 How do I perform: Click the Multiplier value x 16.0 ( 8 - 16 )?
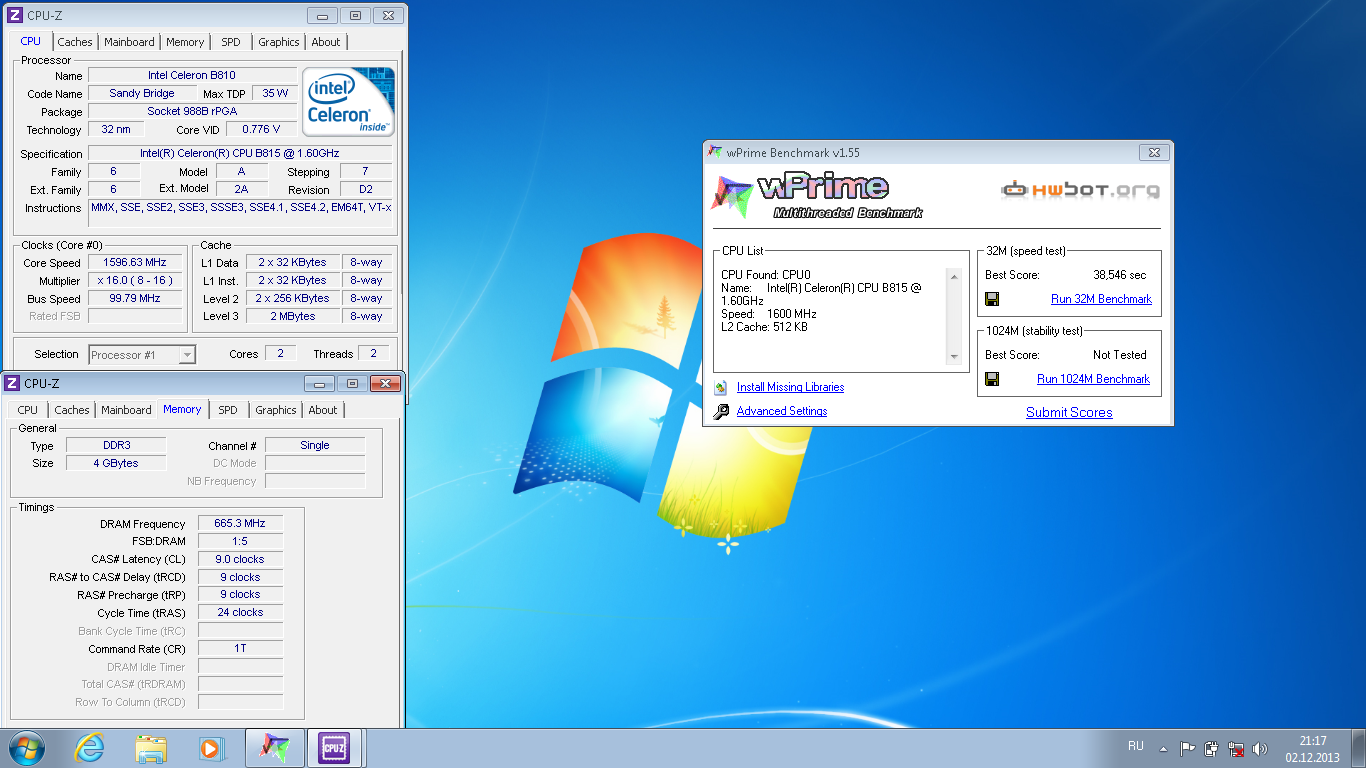pyautogui.click(x=135, y=281)
